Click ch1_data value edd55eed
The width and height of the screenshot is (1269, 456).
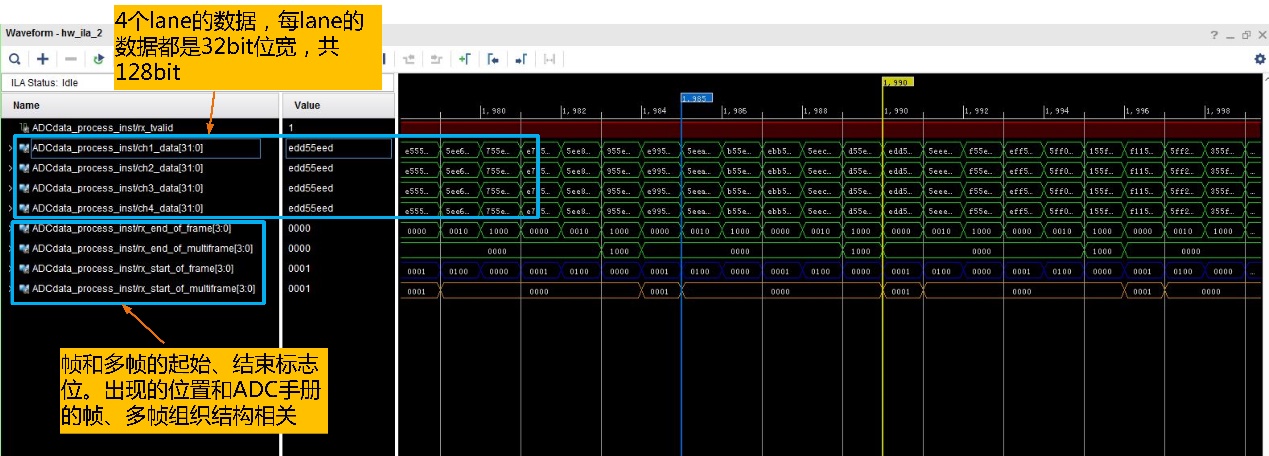310,148
